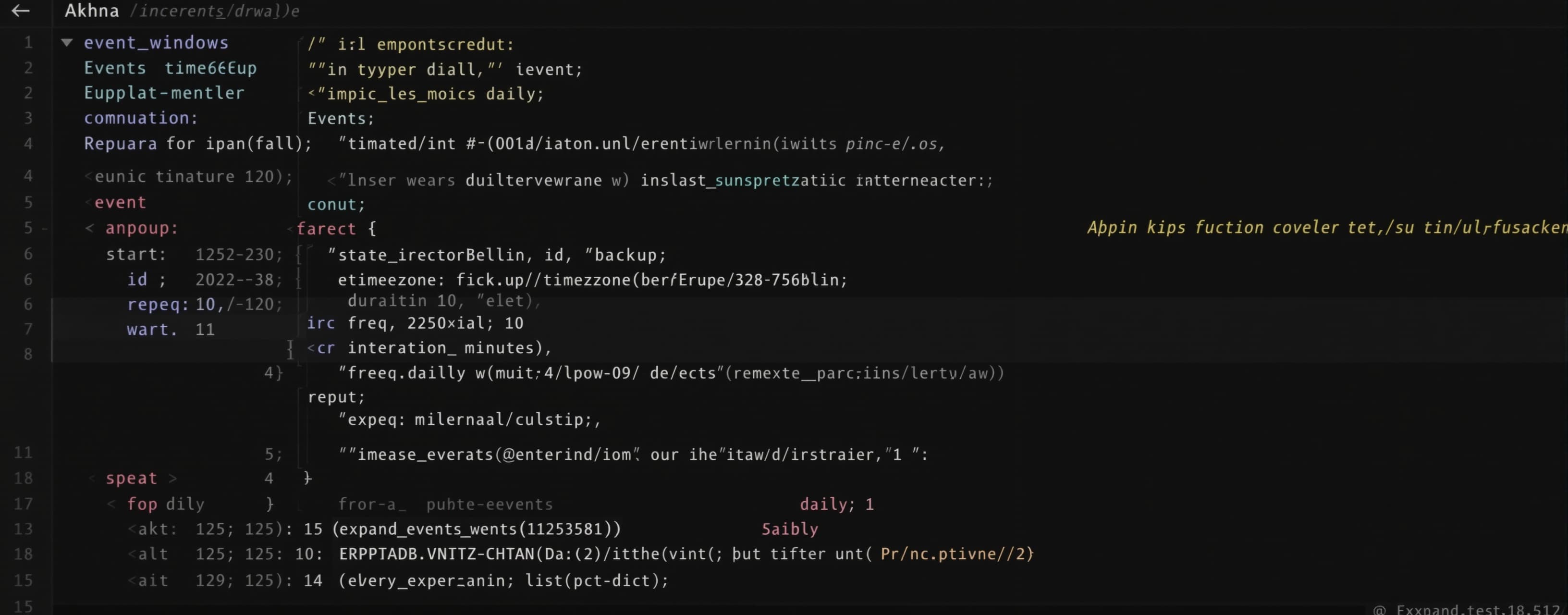Viewport: 1568px width, 615px height.
Task: Click the orange 'Pr/nc.ptivne//2)' text
Action: coord(957,554)
